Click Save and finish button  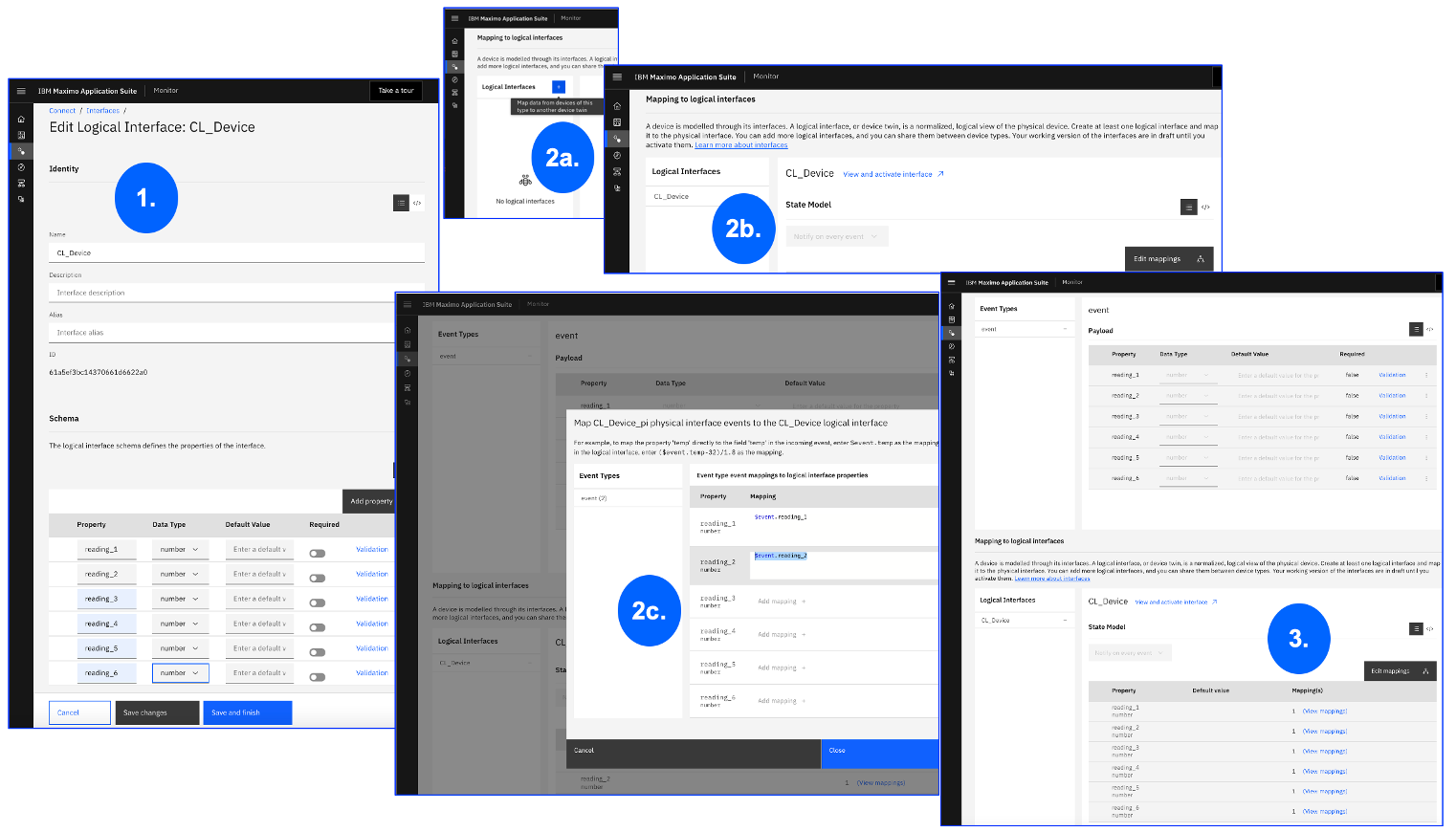248,712
